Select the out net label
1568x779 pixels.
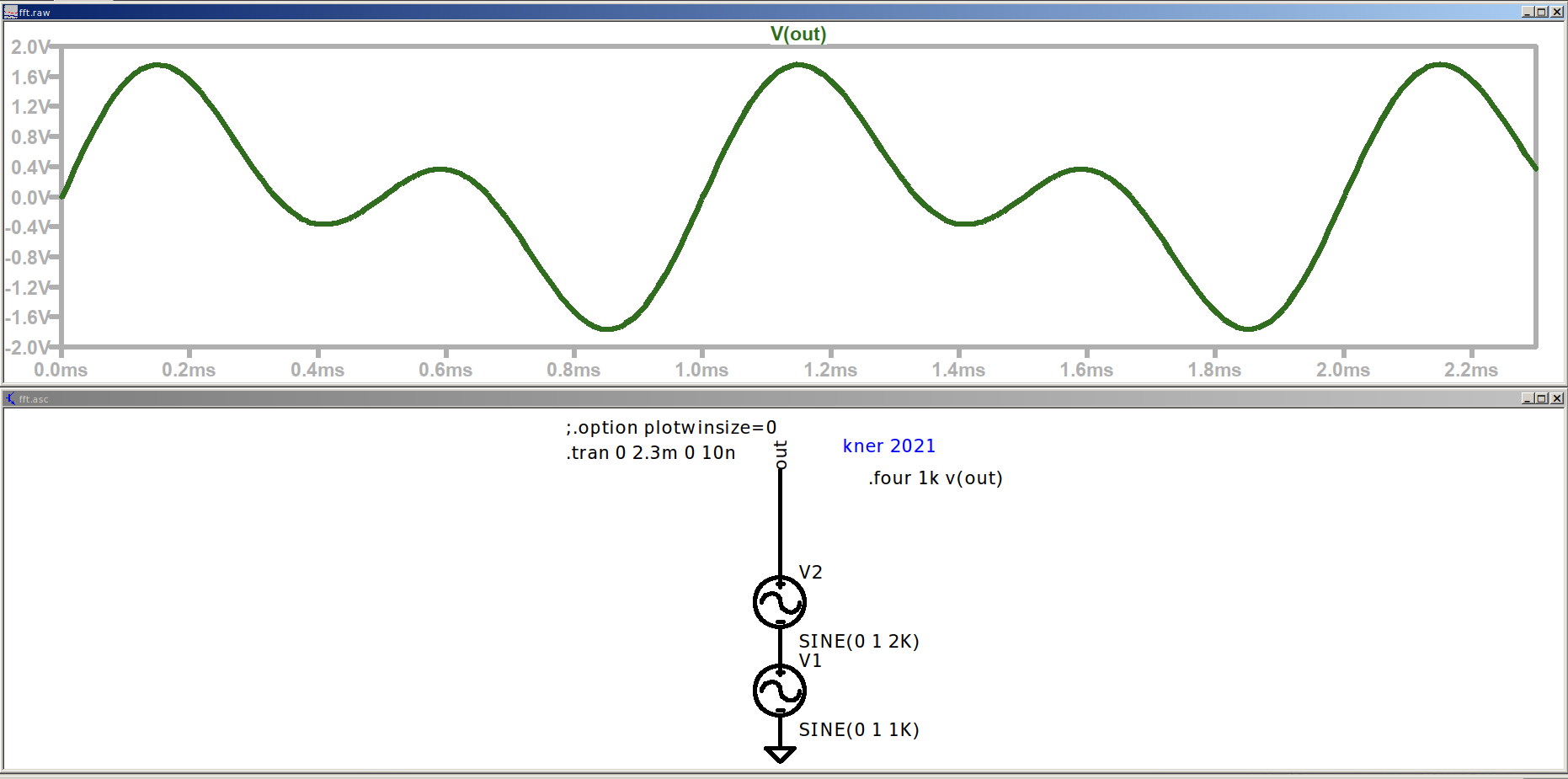point(781,454)
